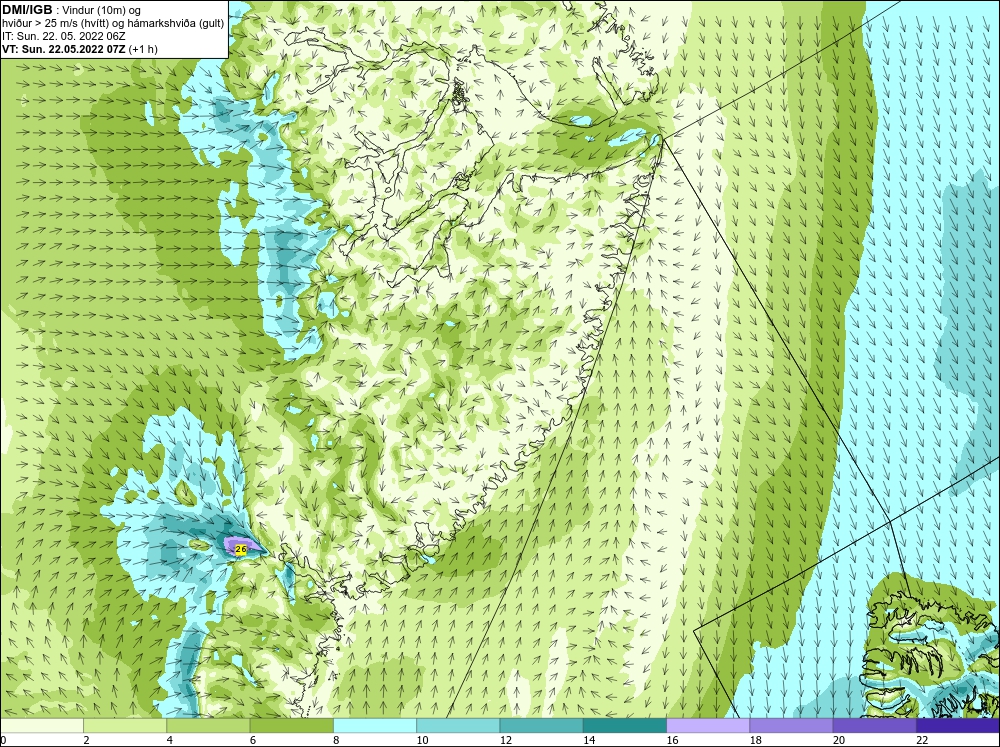The image size is (1000, 747).
Task: Select the 0–2 m/s palest legend swatch
Action: [x=41, y=725]
